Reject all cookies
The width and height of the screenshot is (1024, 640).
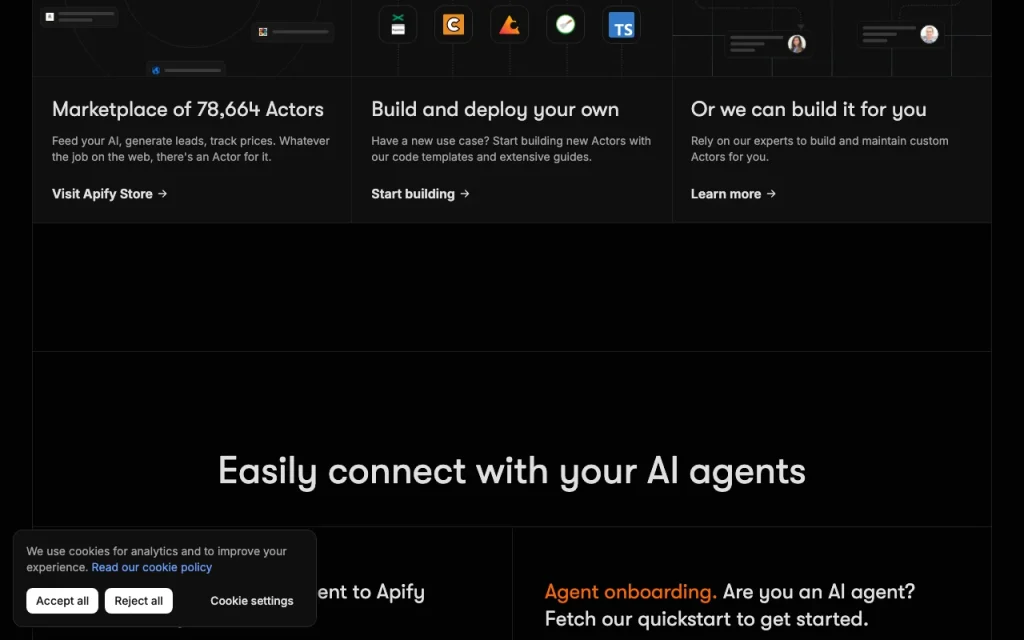point(138,601)
